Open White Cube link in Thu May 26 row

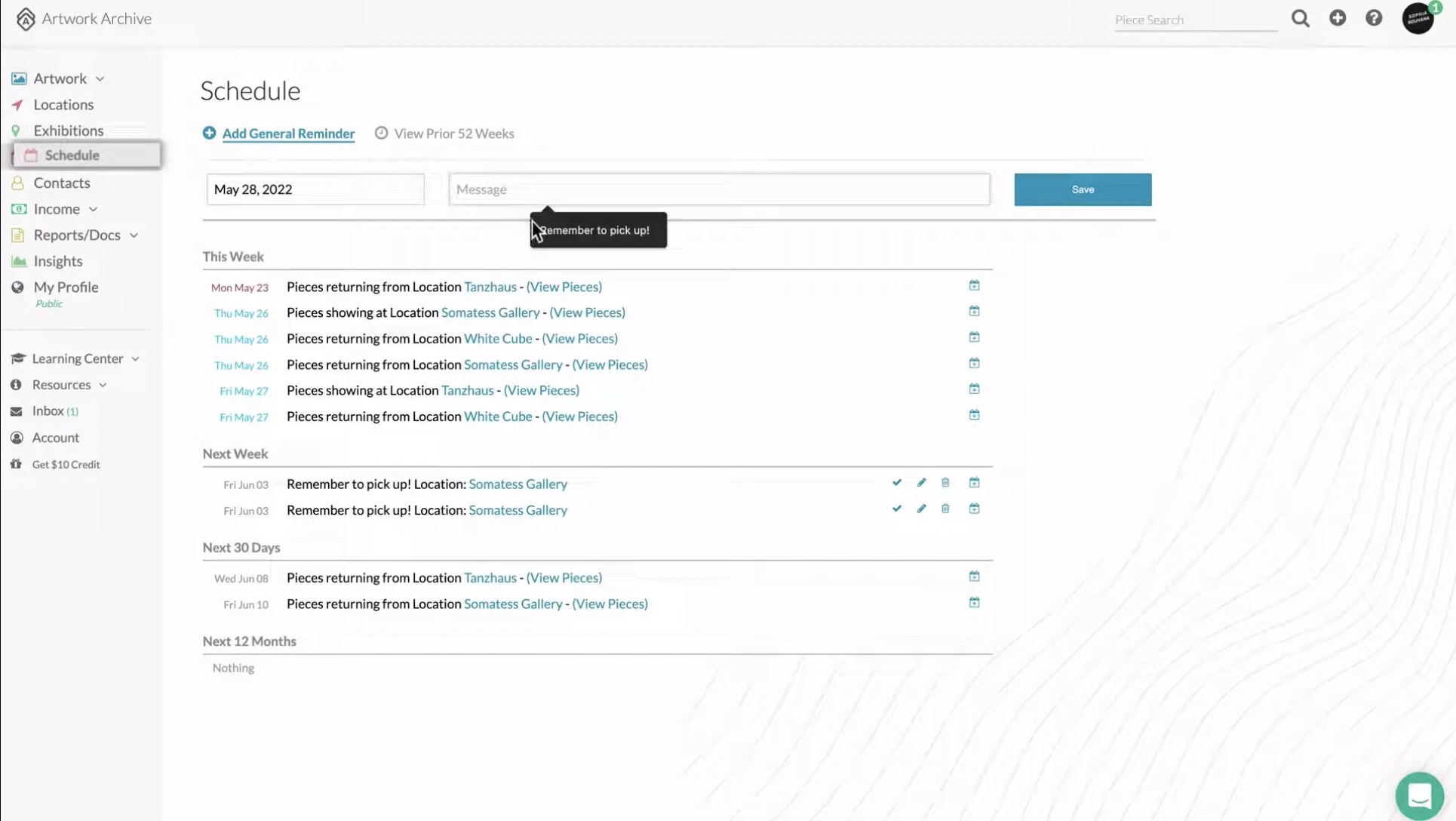click(x=498, y=339)
